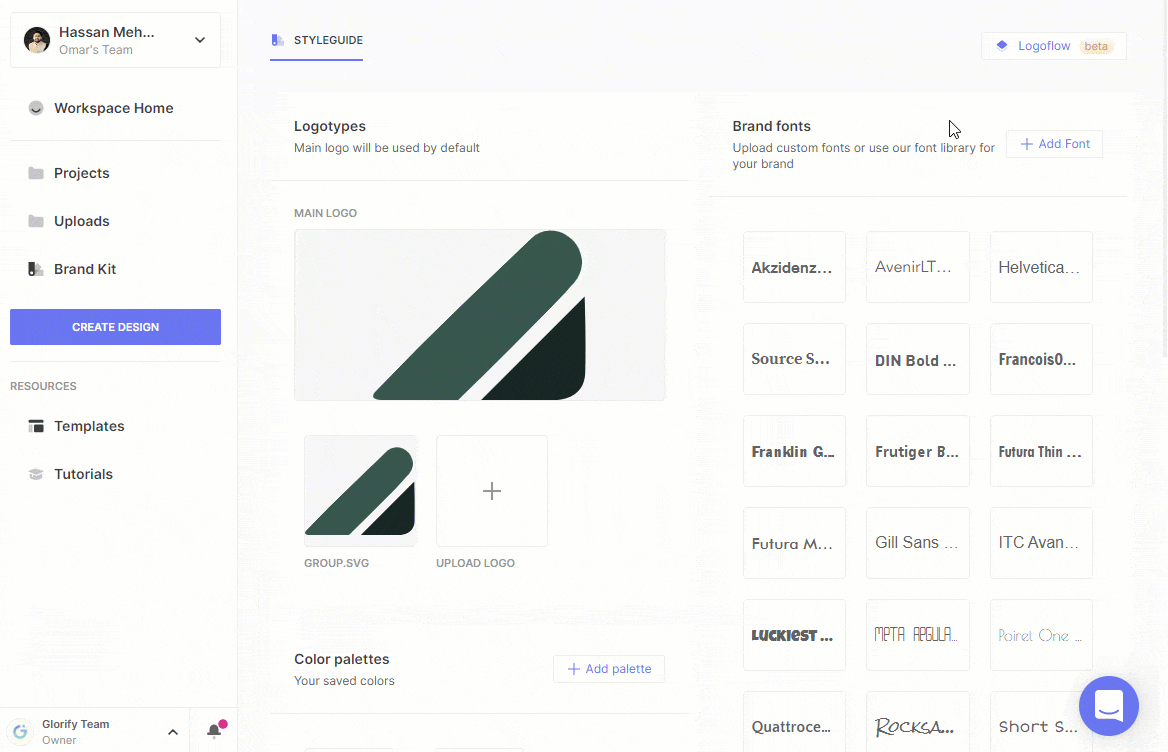This screenshot has width=1168, height=752.
Task: Select the Rocksa font card
Action: pos(918,722)
